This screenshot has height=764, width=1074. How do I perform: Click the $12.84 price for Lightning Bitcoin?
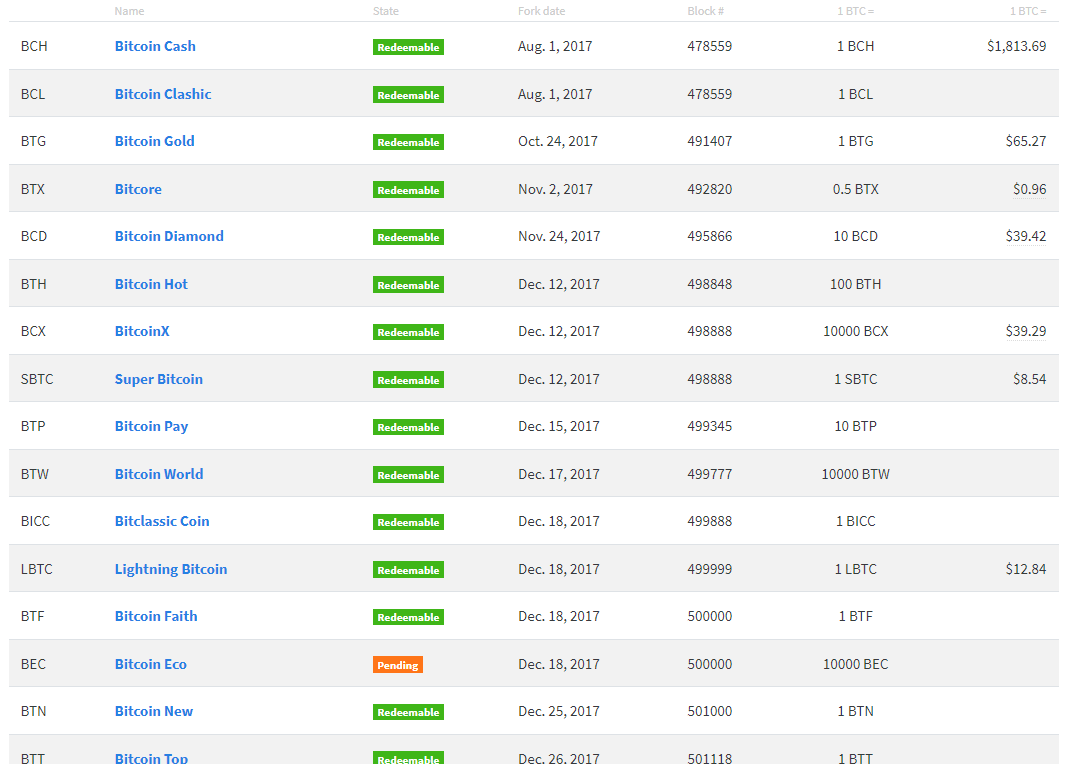(x=1025, y=569)
